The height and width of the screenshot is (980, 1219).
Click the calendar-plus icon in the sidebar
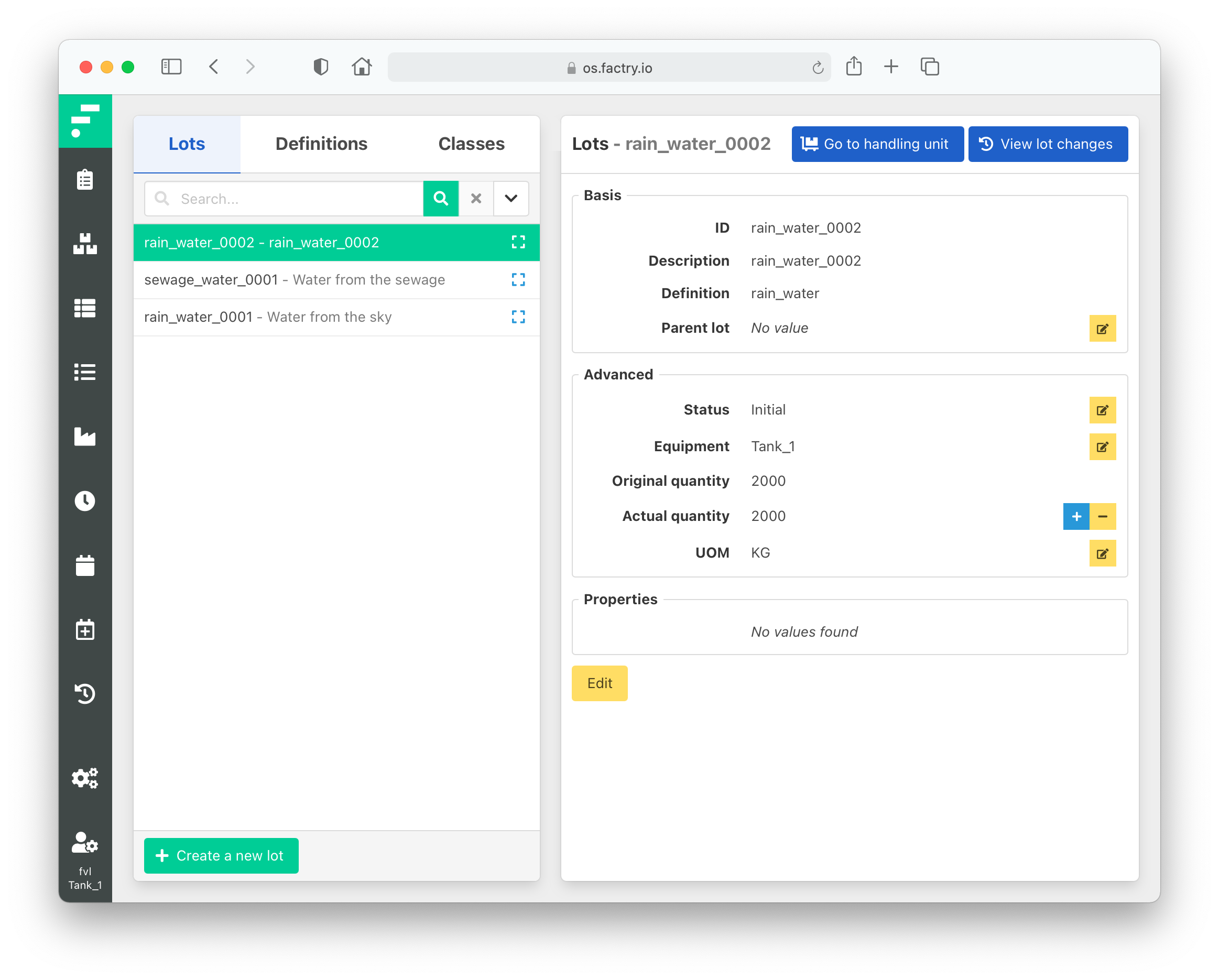click(x=85, y=629)
